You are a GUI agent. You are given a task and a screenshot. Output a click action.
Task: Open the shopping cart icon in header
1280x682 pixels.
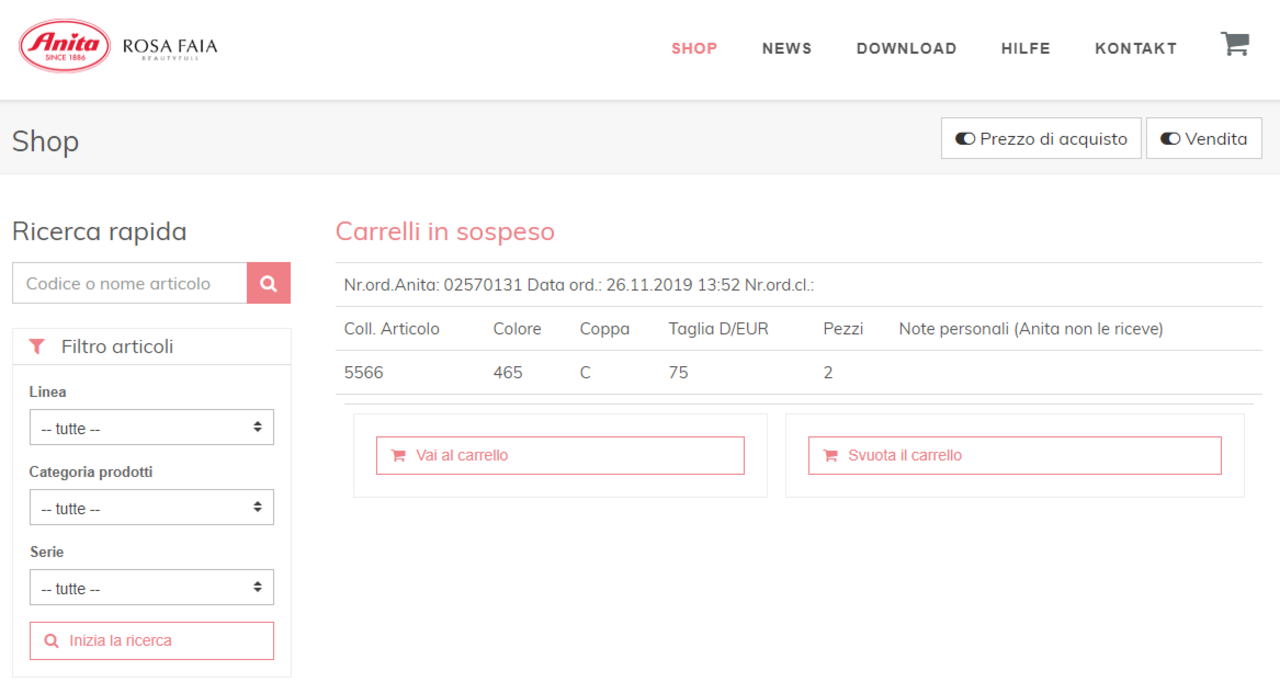click(1235, 44)
